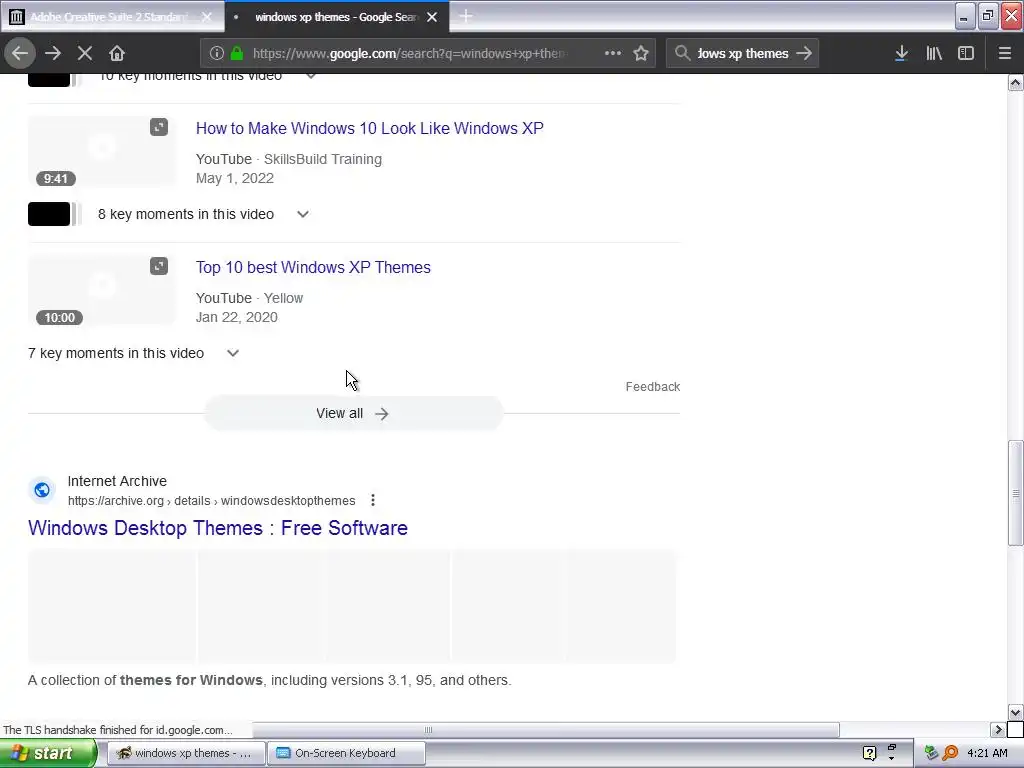Open the Windows Start menu

48,753
